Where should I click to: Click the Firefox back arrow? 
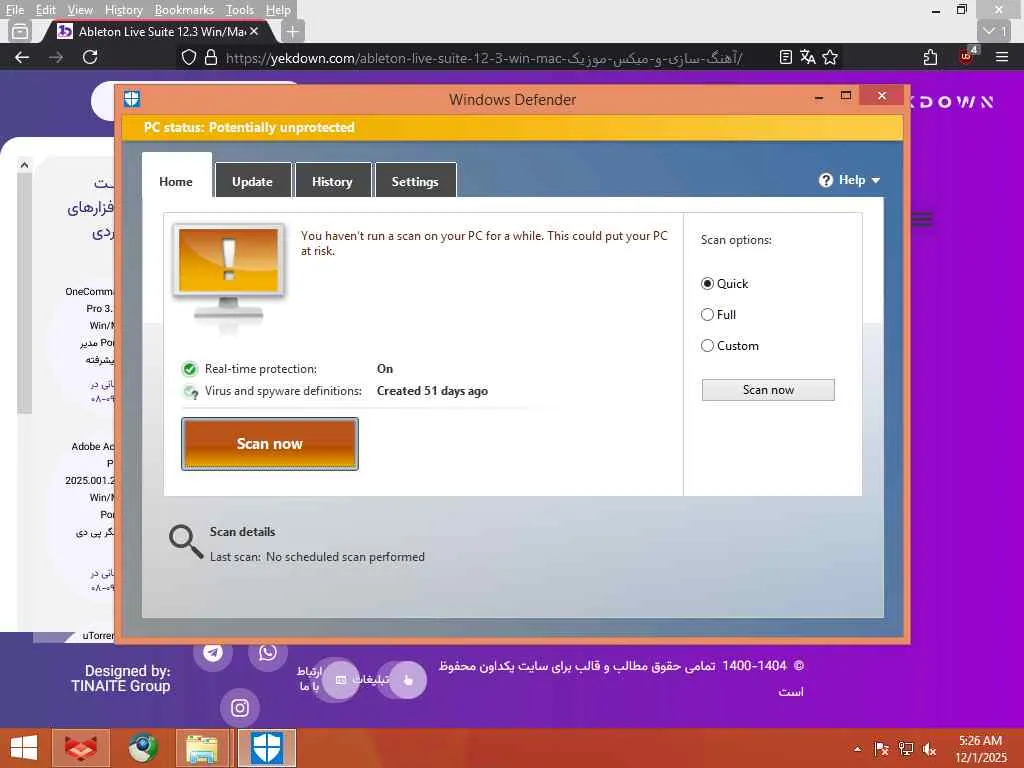coord(22,57)
